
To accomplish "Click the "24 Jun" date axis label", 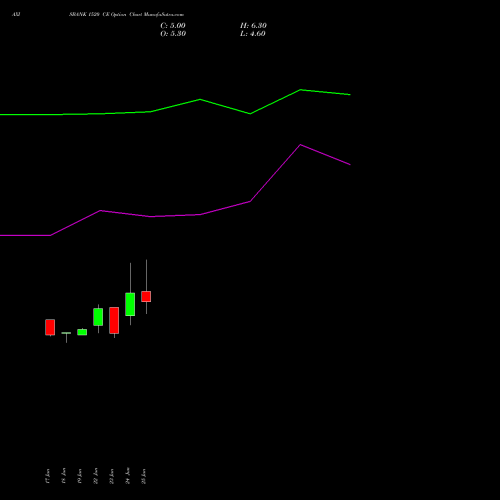I will (x=128, y=476).
